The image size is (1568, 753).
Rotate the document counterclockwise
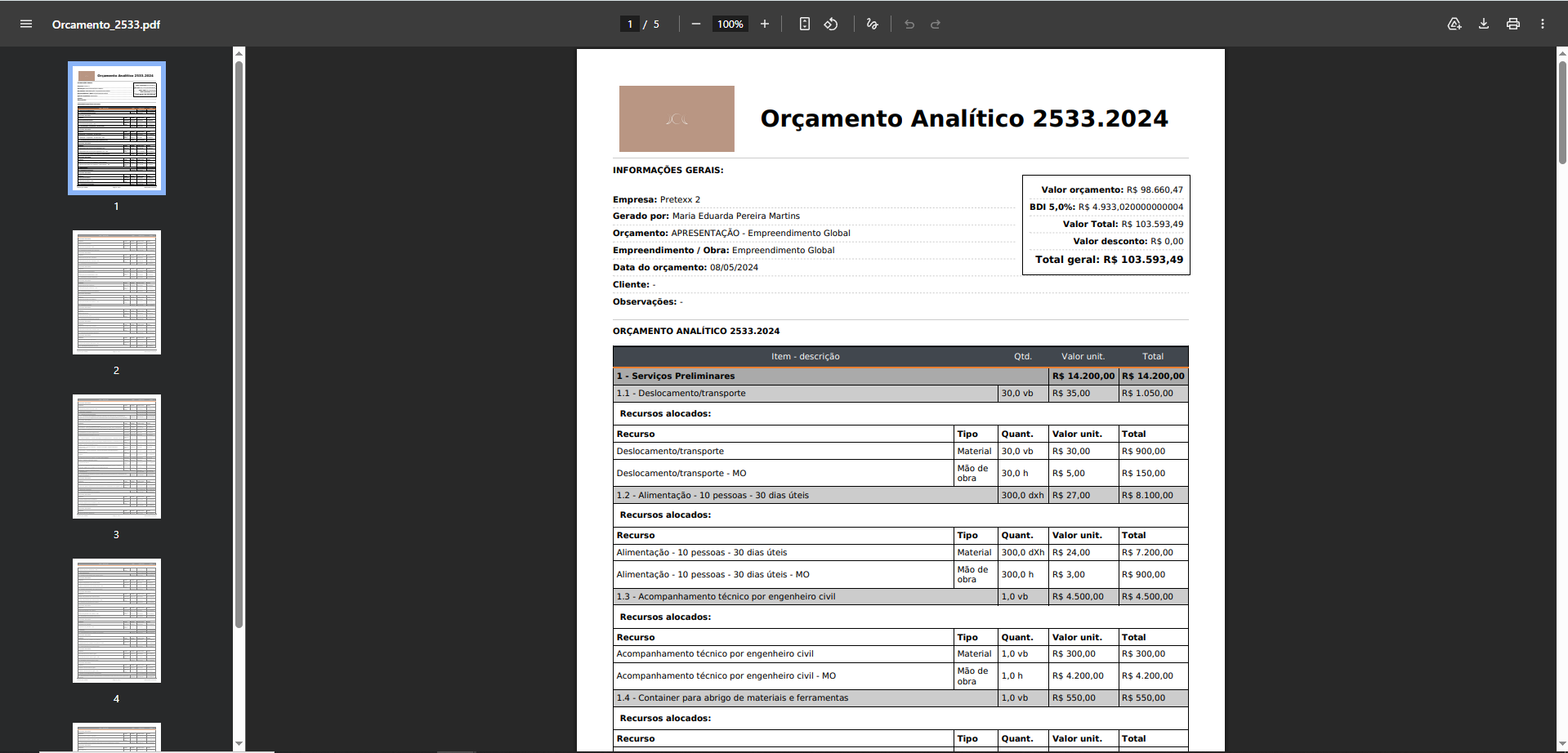[x=831, y=25]
